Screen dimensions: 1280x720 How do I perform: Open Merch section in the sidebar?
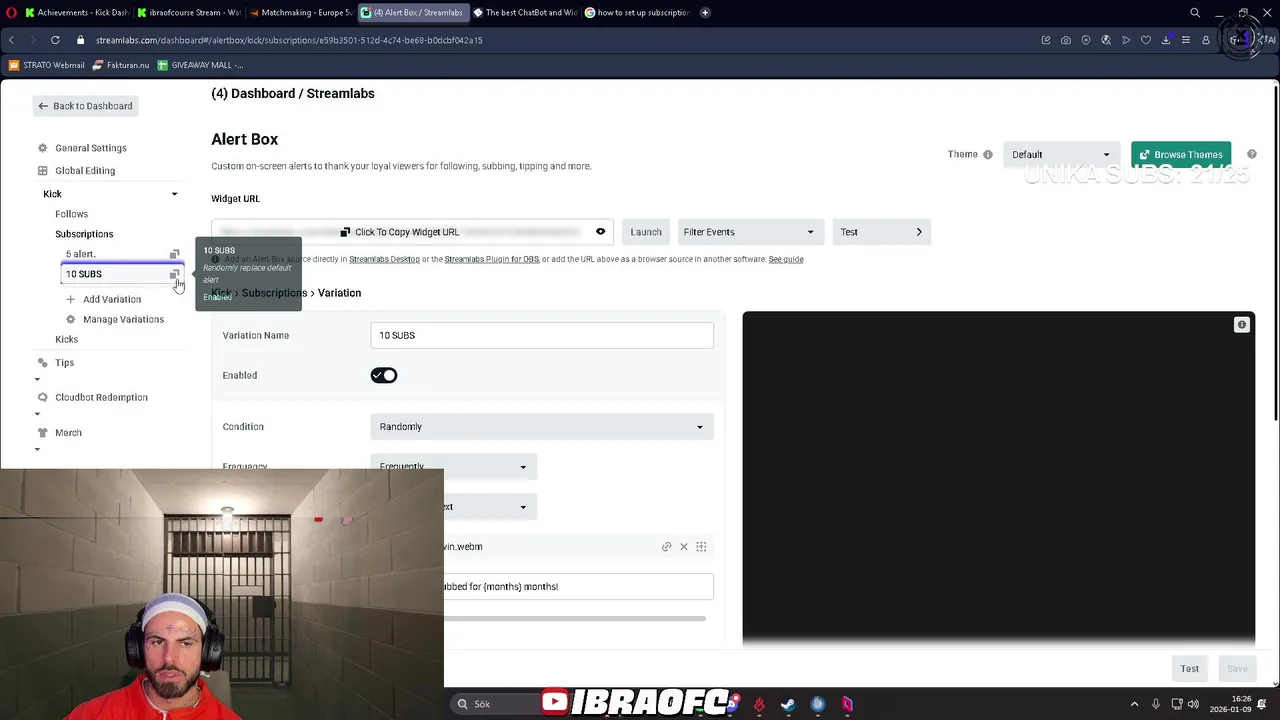[x=68, y=433]
